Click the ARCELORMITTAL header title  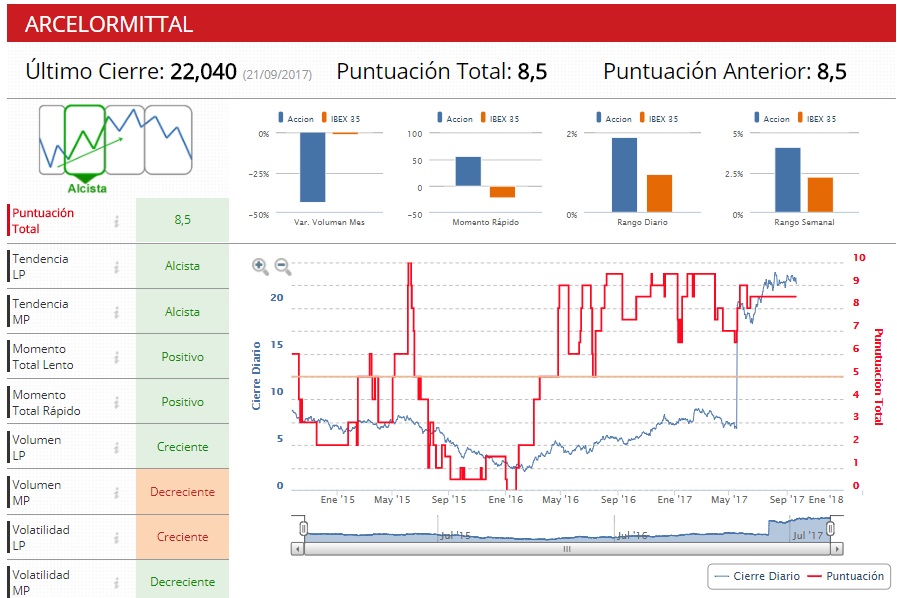tap(109, 24)
